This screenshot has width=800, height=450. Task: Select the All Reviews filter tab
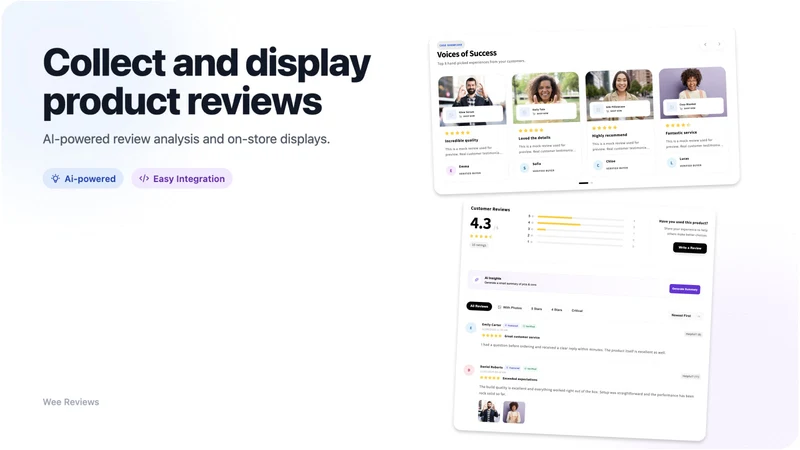point(479,306)
